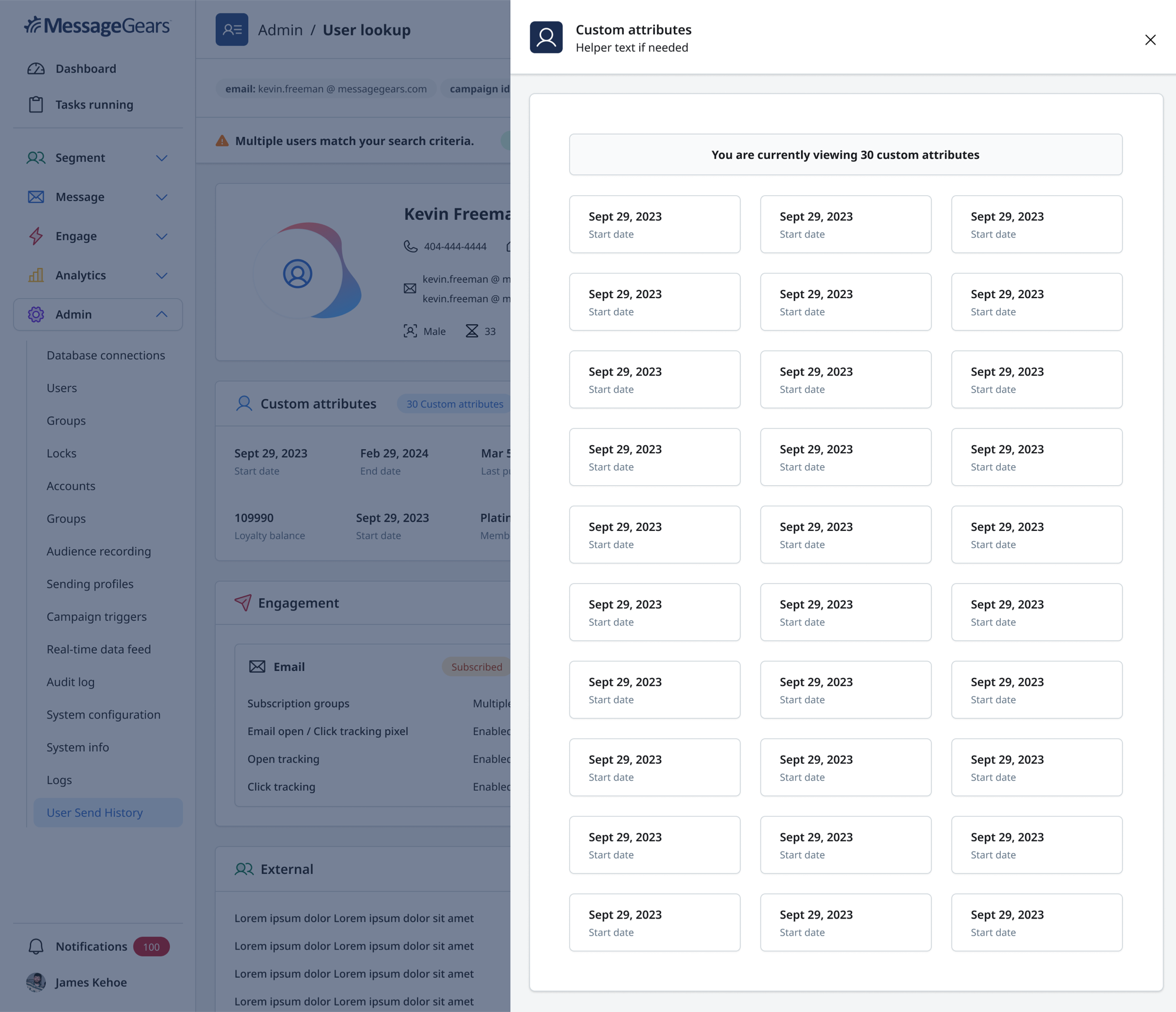The height and width of the screenshot is (1012, 1176).
Task: Click the gender icon beside Male
Action: tap(410, 331)
